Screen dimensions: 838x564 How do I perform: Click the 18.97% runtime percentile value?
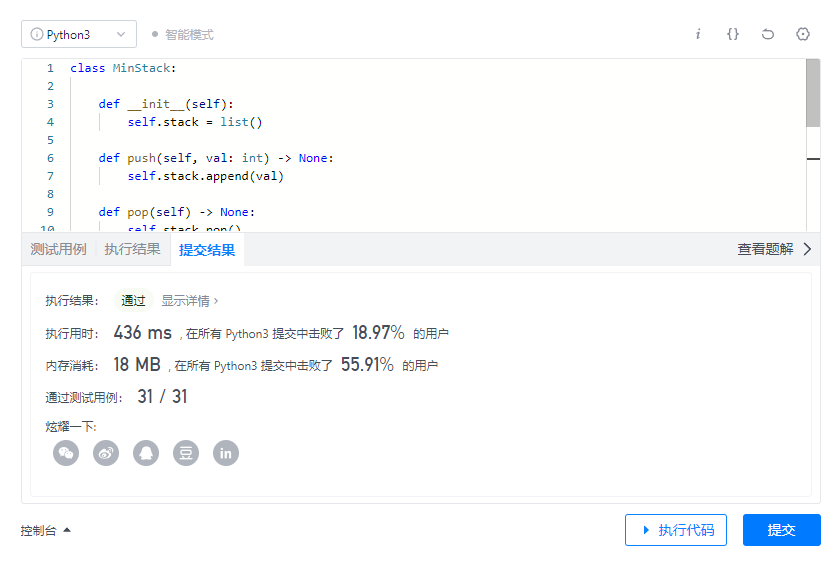[378, 333]
